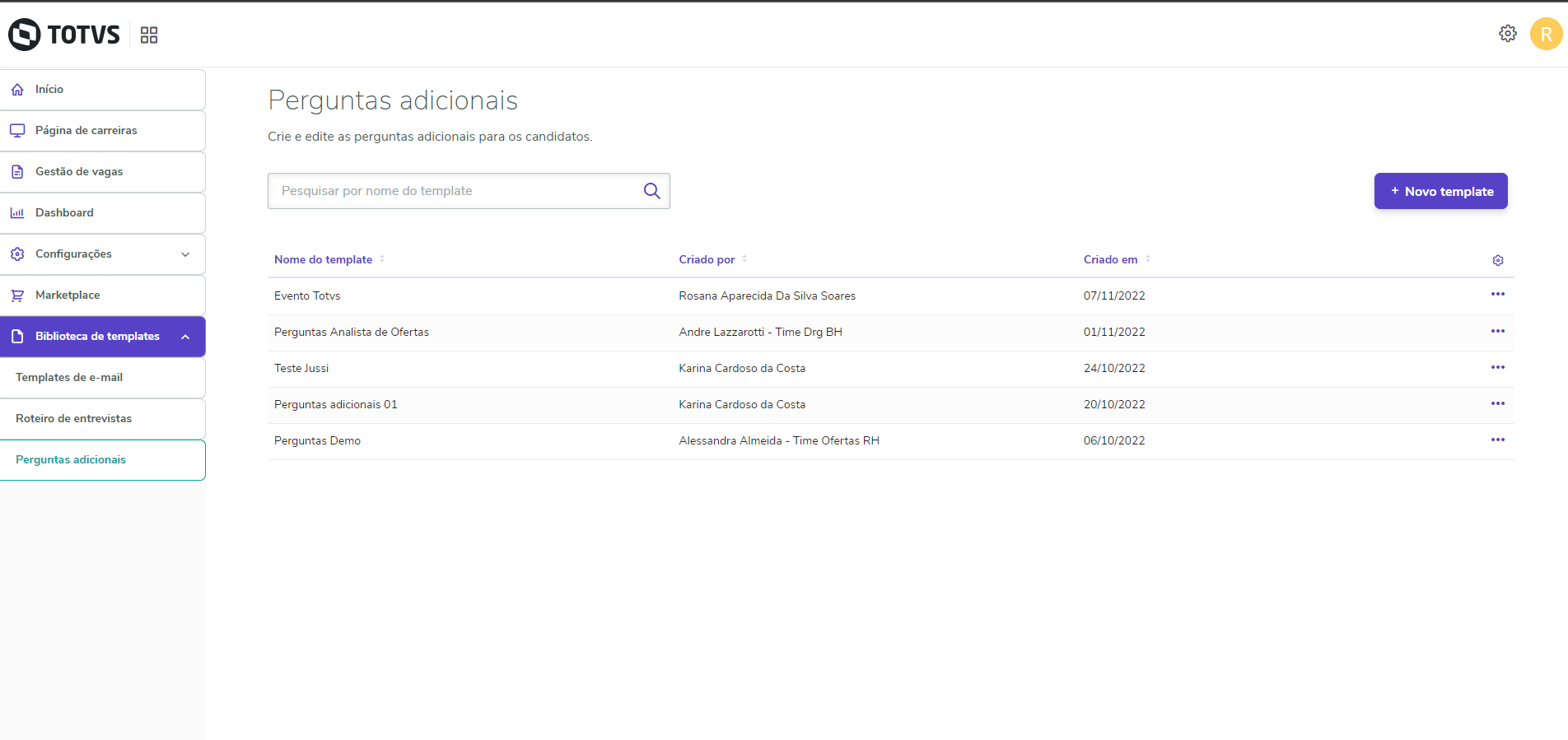Open actions menu for Perguntas adicionais 01
The width and height of the screenshot is (1568, 740).
tap(1498, 403)
